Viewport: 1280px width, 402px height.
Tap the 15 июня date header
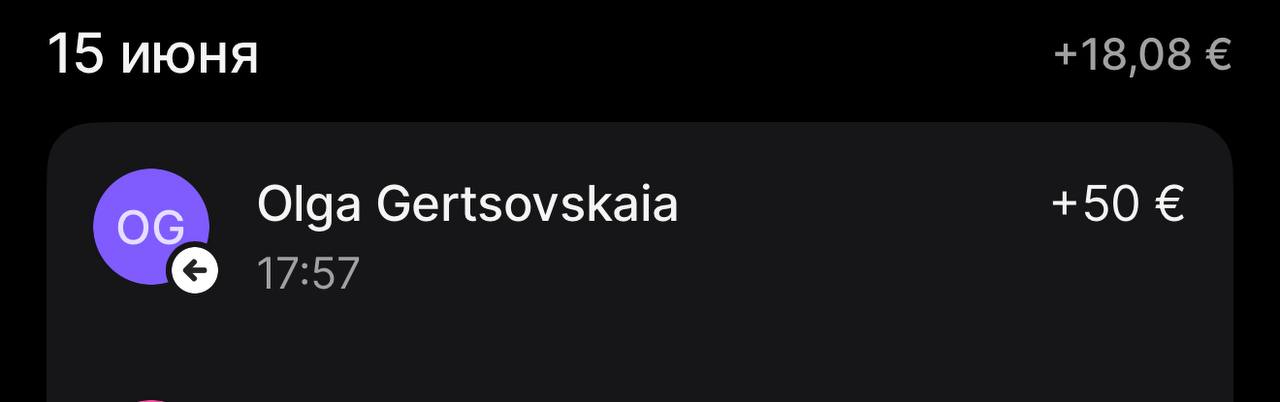[153, 54]
